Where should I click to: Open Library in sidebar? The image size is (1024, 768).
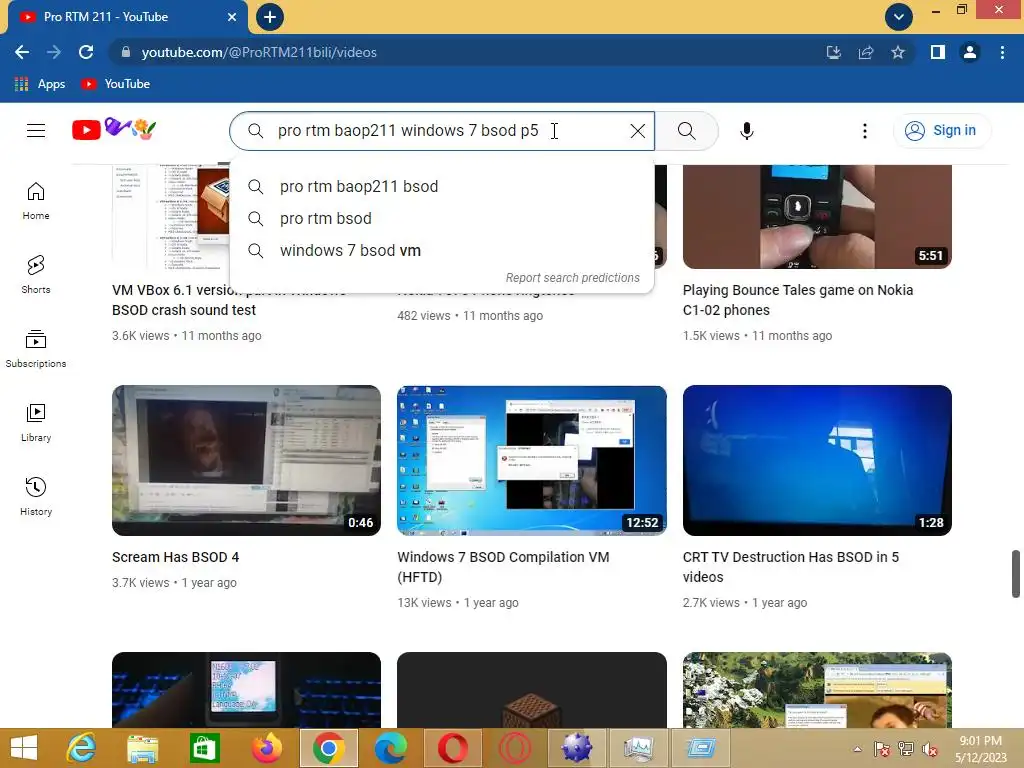pos(36,423)
